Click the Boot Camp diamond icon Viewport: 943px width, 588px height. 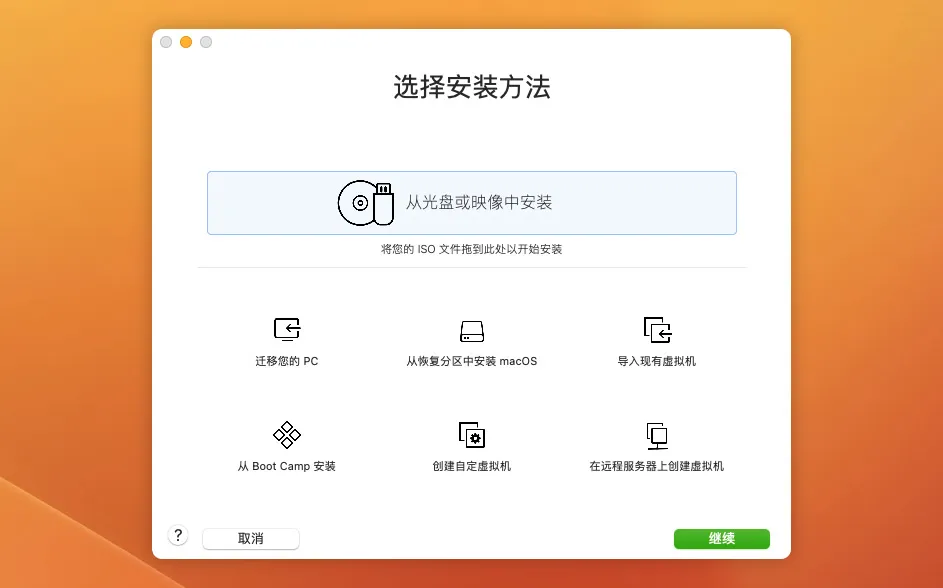pyautogui.click(x=287, y=435)
